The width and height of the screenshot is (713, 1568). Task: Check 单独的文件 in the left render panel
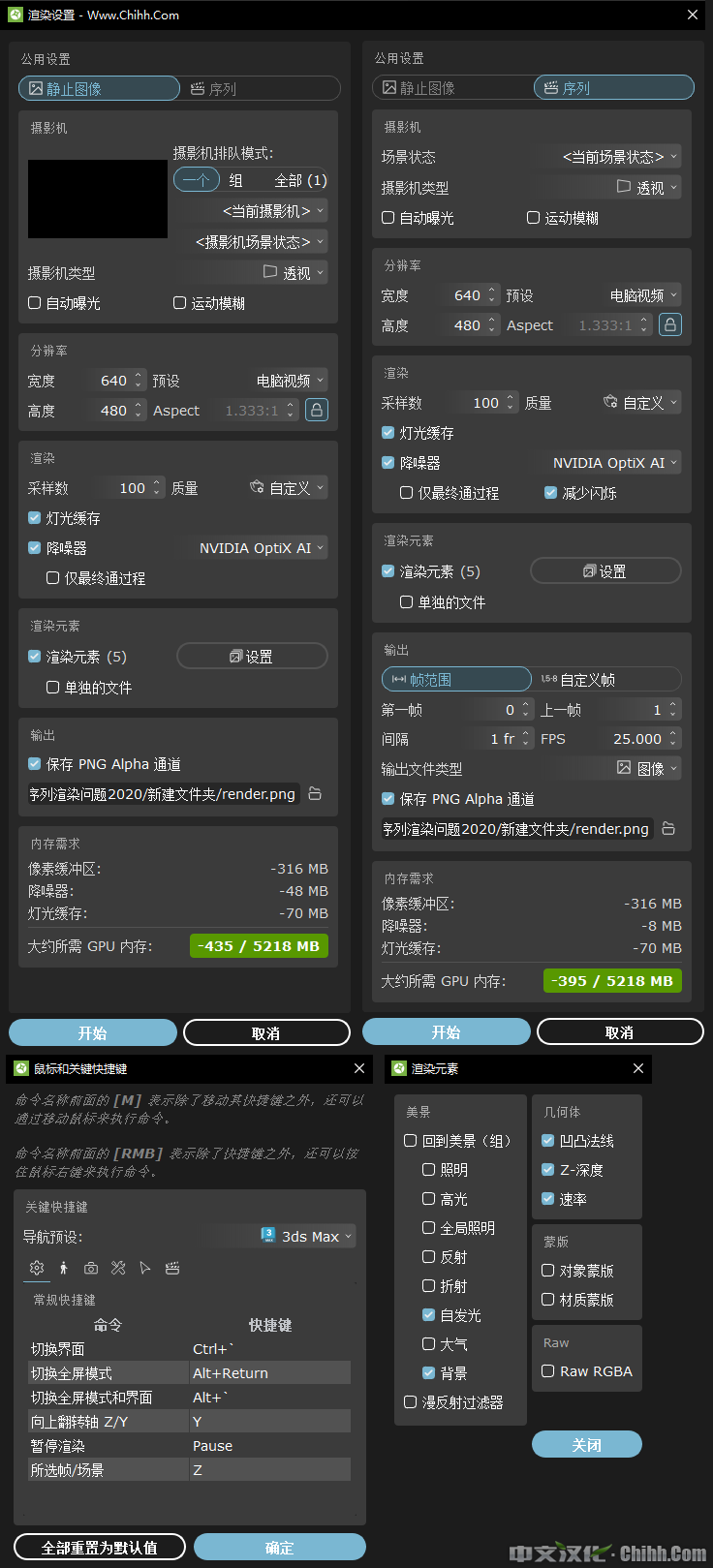click(53, 688)
